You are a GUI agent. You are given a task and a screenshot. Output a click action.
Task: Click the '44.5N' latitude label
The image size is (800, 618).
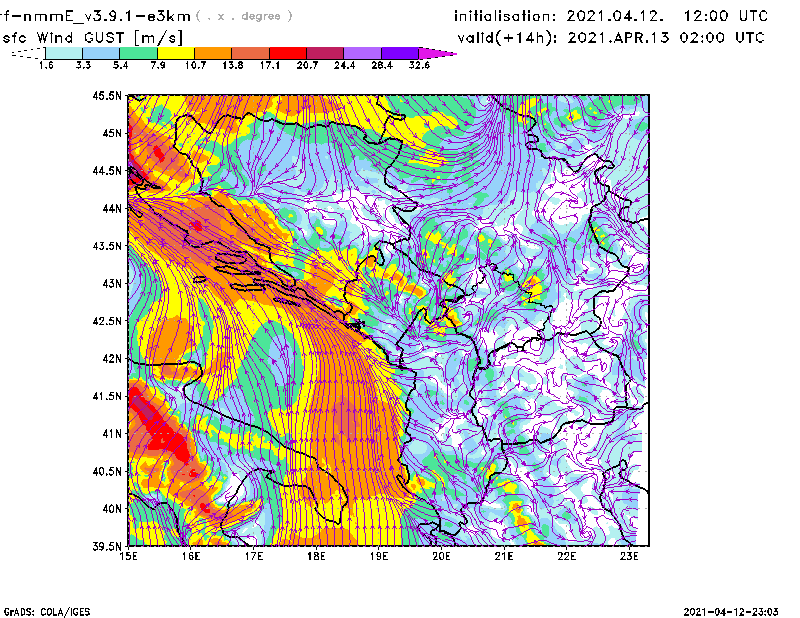[x=107, y=171]
